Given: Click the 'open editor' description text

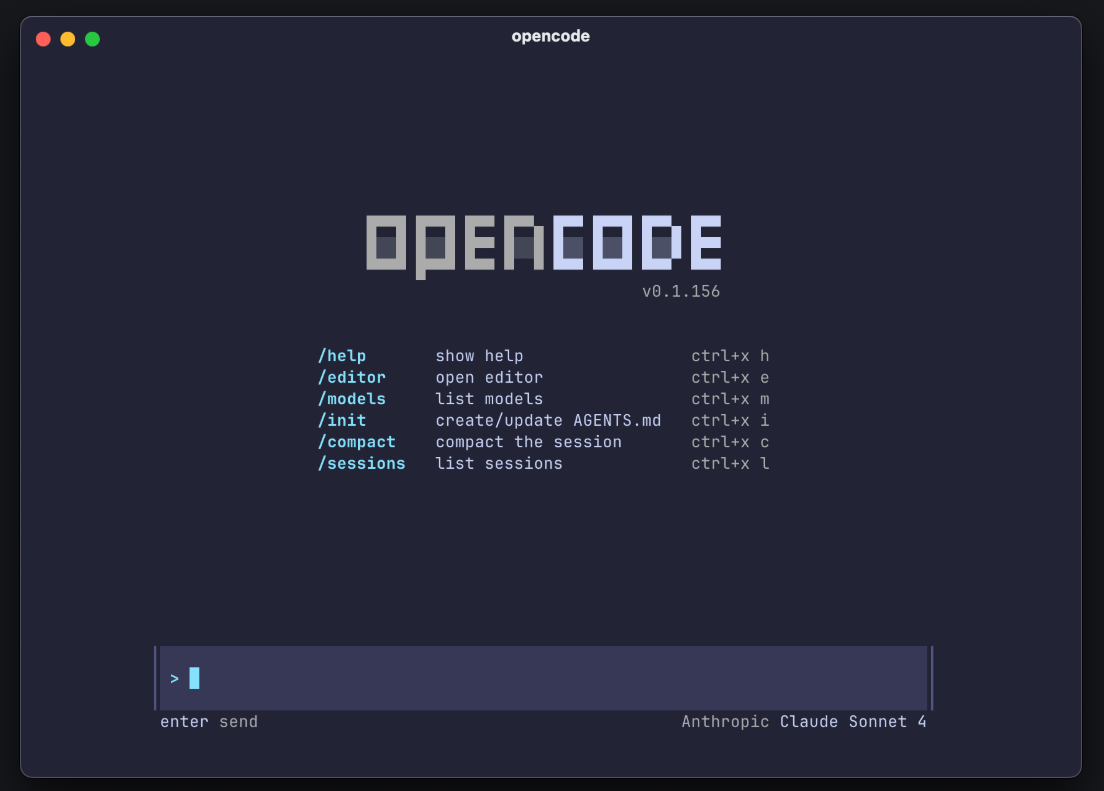Looking at the screenshot, I should point(489,378).
